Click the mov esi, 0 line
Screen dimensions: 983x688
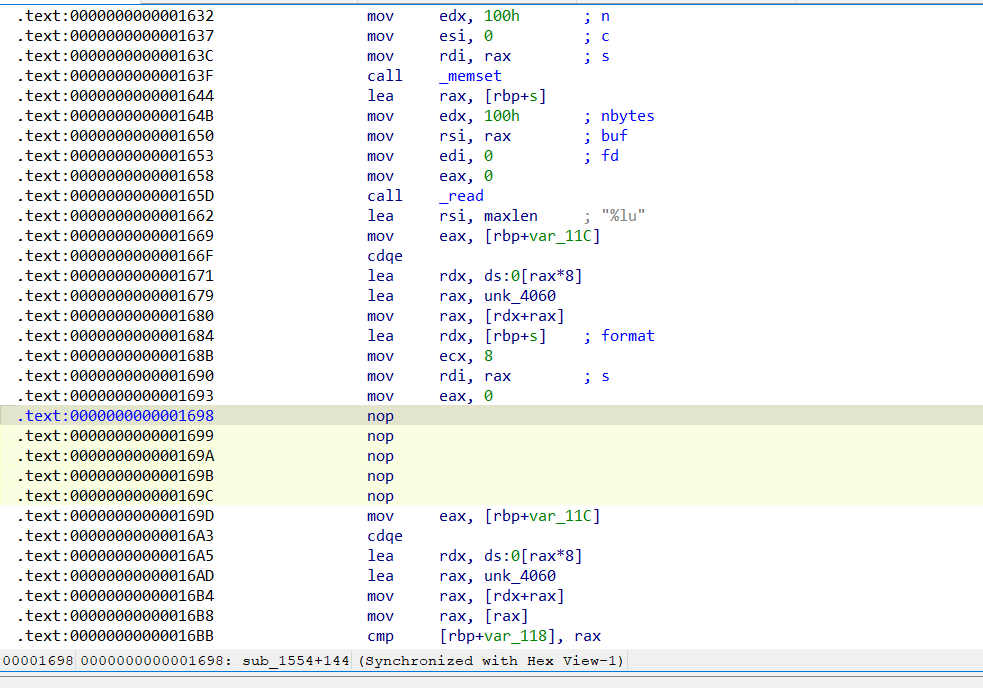point(430,36)
